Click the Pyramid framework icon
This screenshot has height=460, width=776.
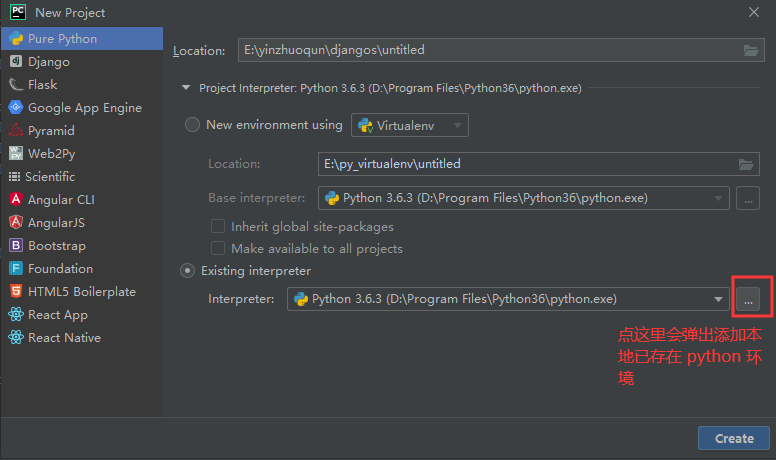[x=16, y=130]
